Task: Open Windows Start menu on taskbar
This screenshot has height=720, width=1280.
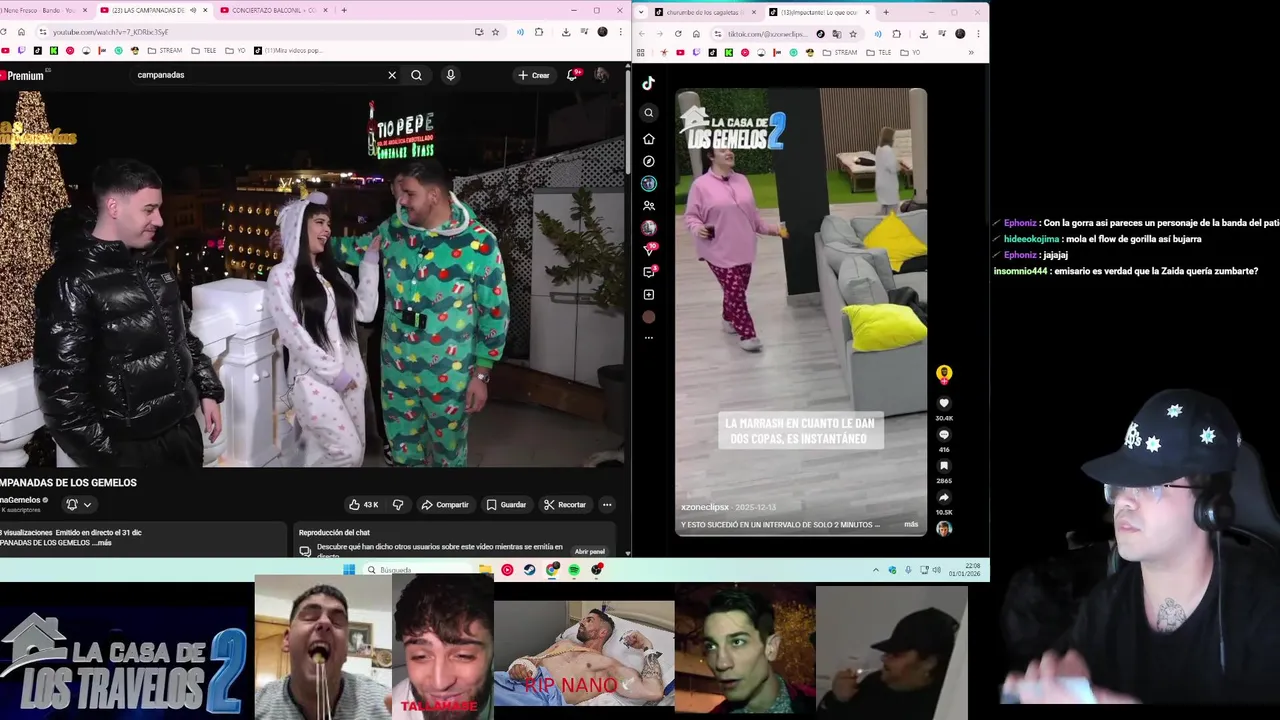Action: click(349, 570)
